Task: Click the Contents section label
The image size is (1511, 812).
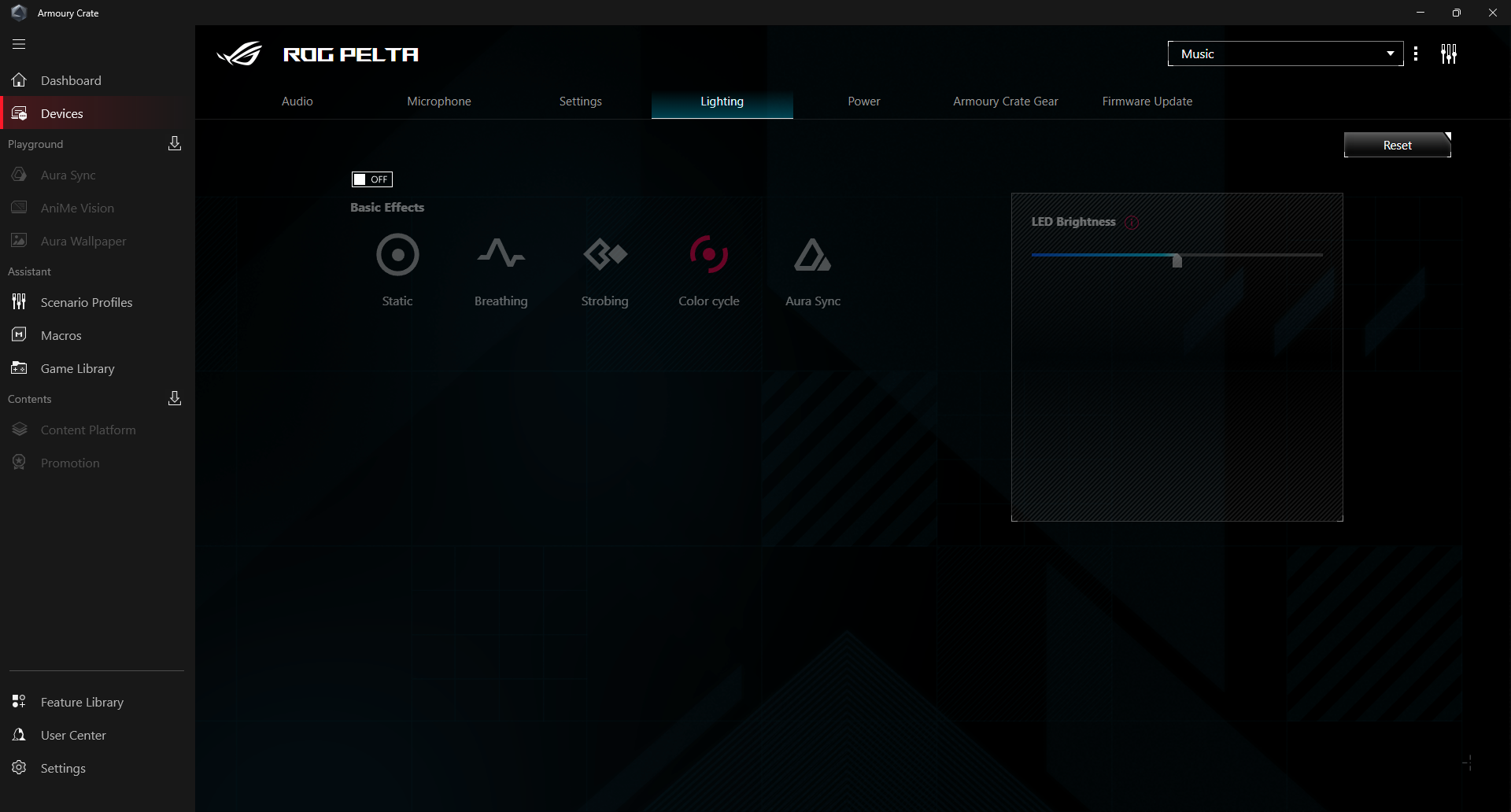Action: [29, 399]
